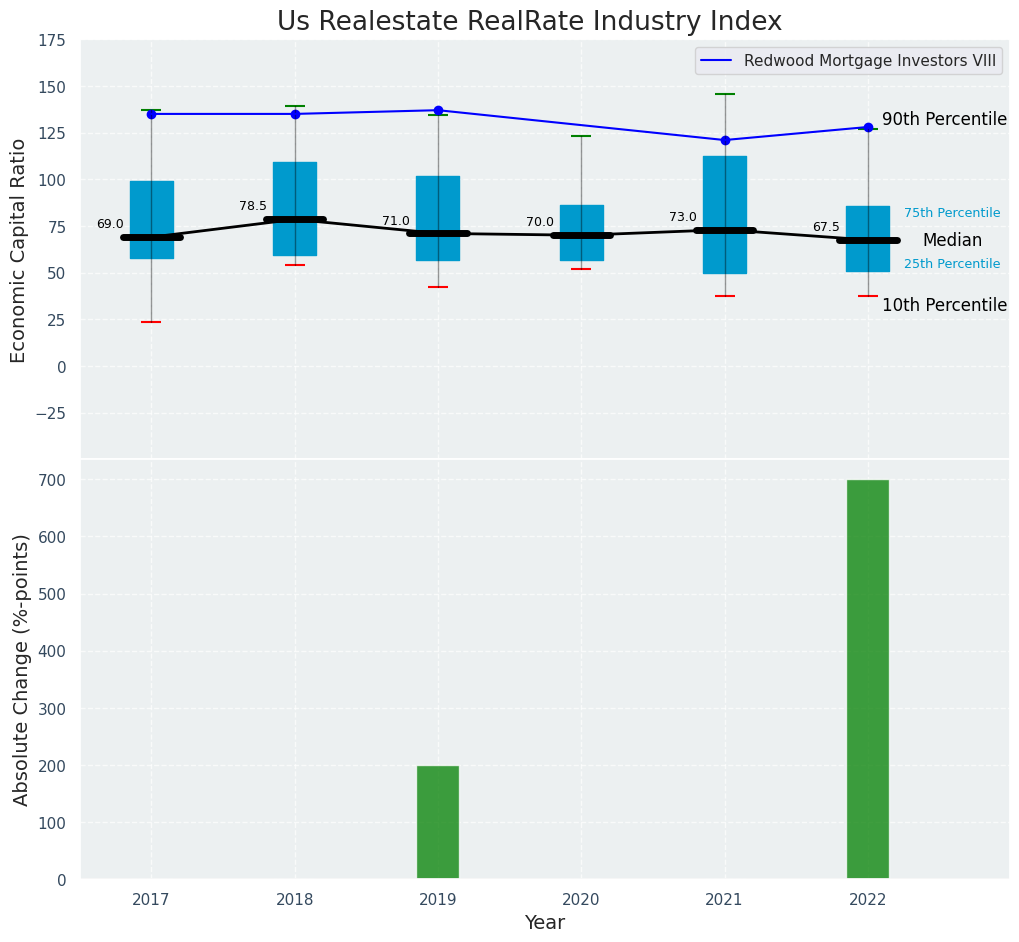Click the 90th Percentile annotation
The width and height of the screenshot is (1019, 942).
click(x=943, y=119)
